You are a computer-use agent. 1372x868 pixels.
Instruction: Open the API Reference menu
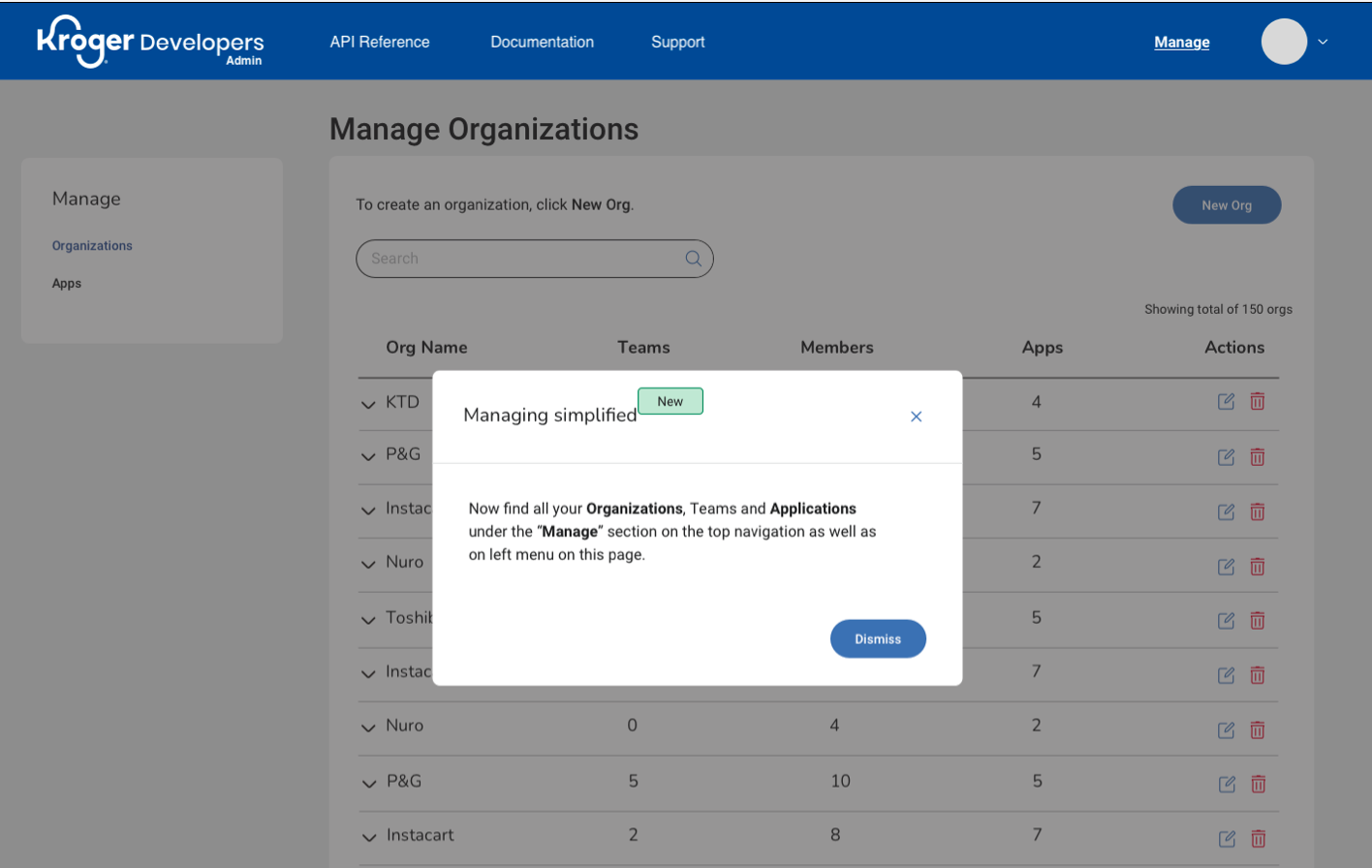click(x=380, y=42)
